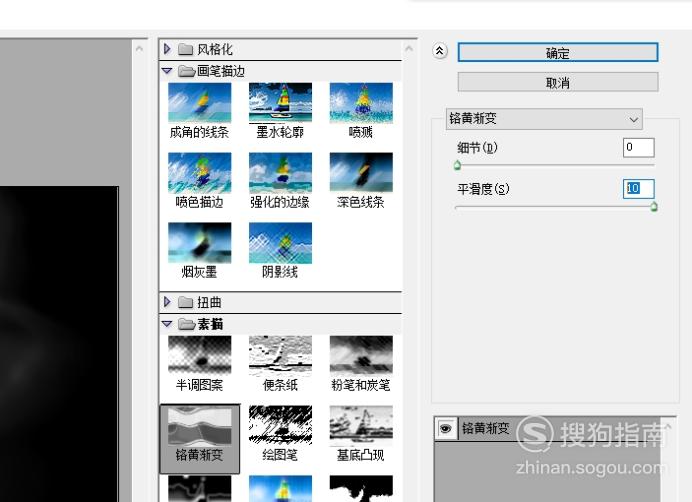
Task: Select the 成角的线条 filter thumbnail
Action: coord(199,102)
